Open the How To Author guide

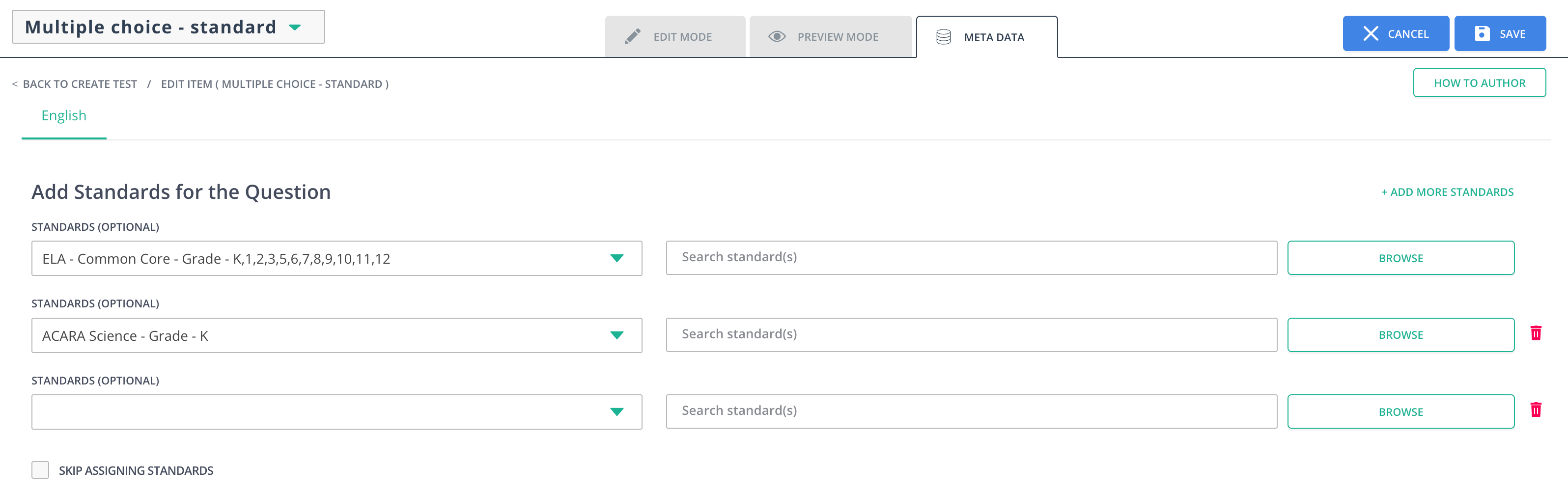tap(1479, 83)
